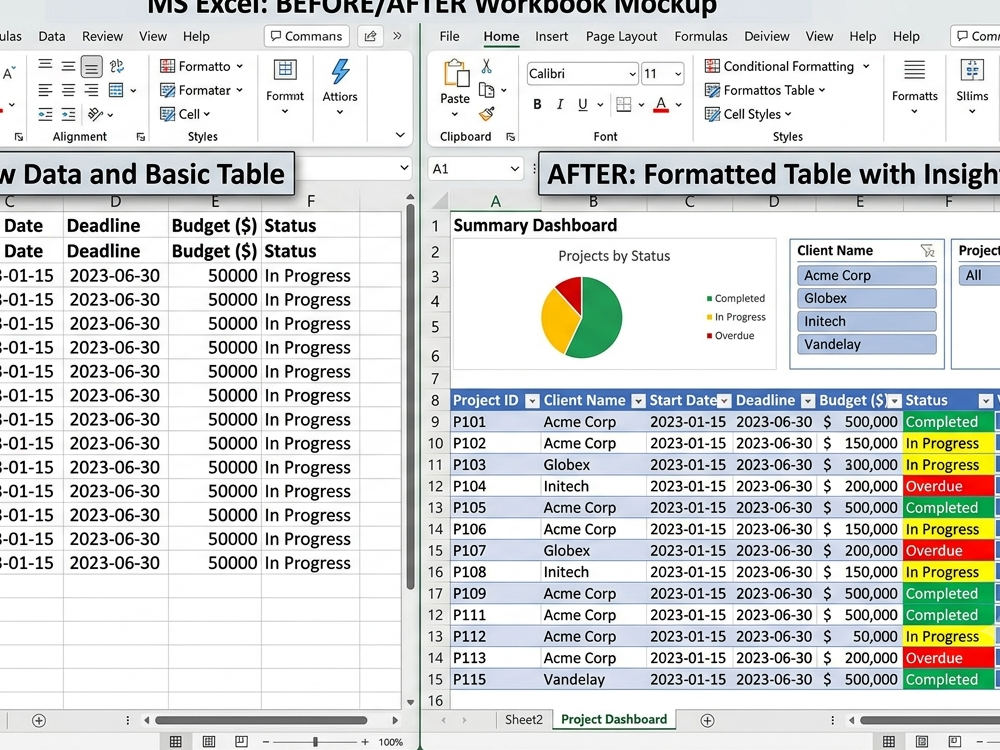1000x750 pixels.
Task: Click the Cut scissors icon
Action: tap(487, 66)
